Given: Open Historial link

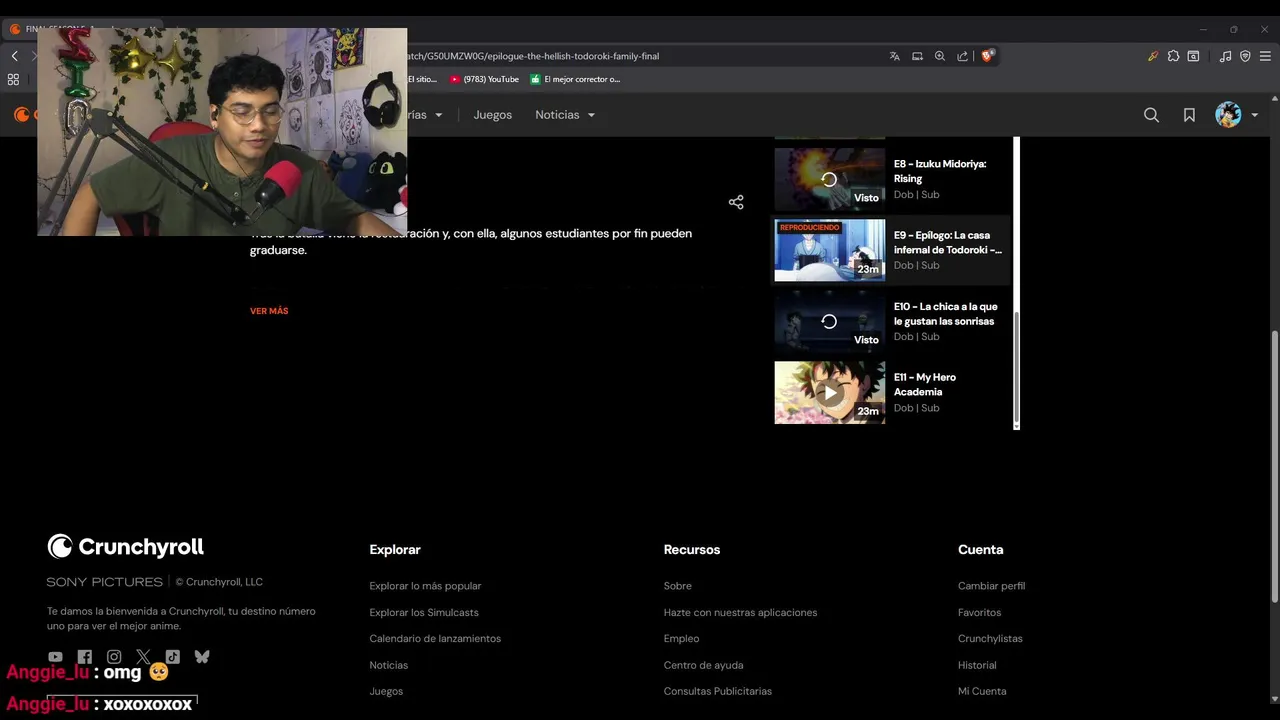Looking at the screenshot, I should tap(977, 665).
